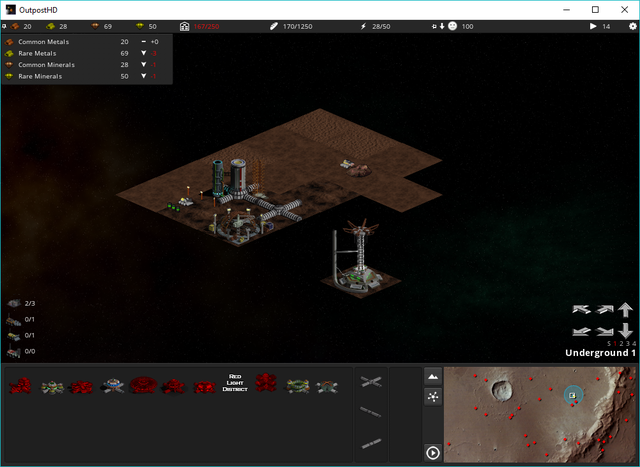Viewport: 640px width, 467px height.
Task: Toggle the resource panel pin at top-left
Action: tap(4, 26)
